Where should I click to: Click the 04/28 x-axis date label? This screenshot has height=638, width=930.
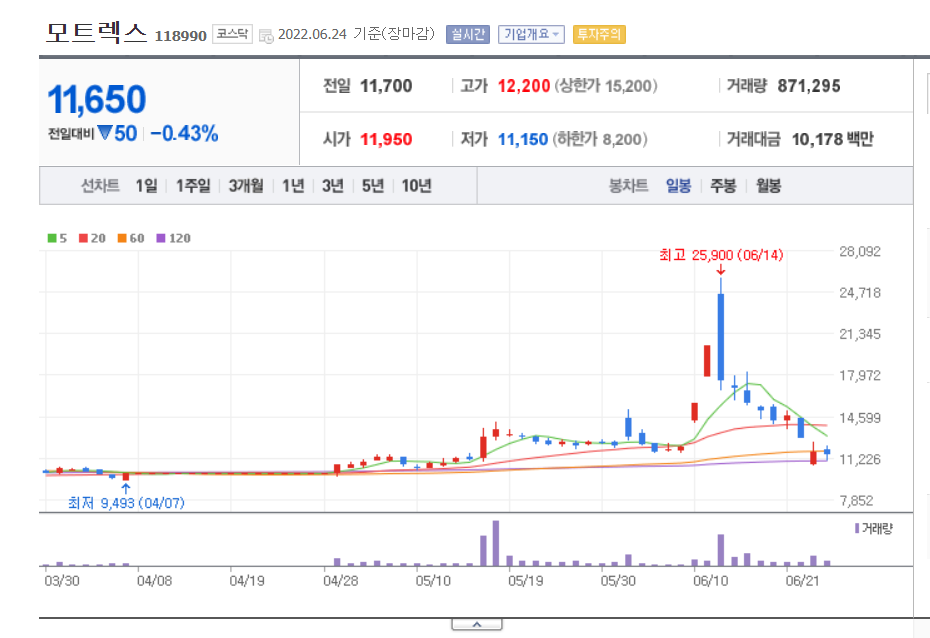[340, 580]
